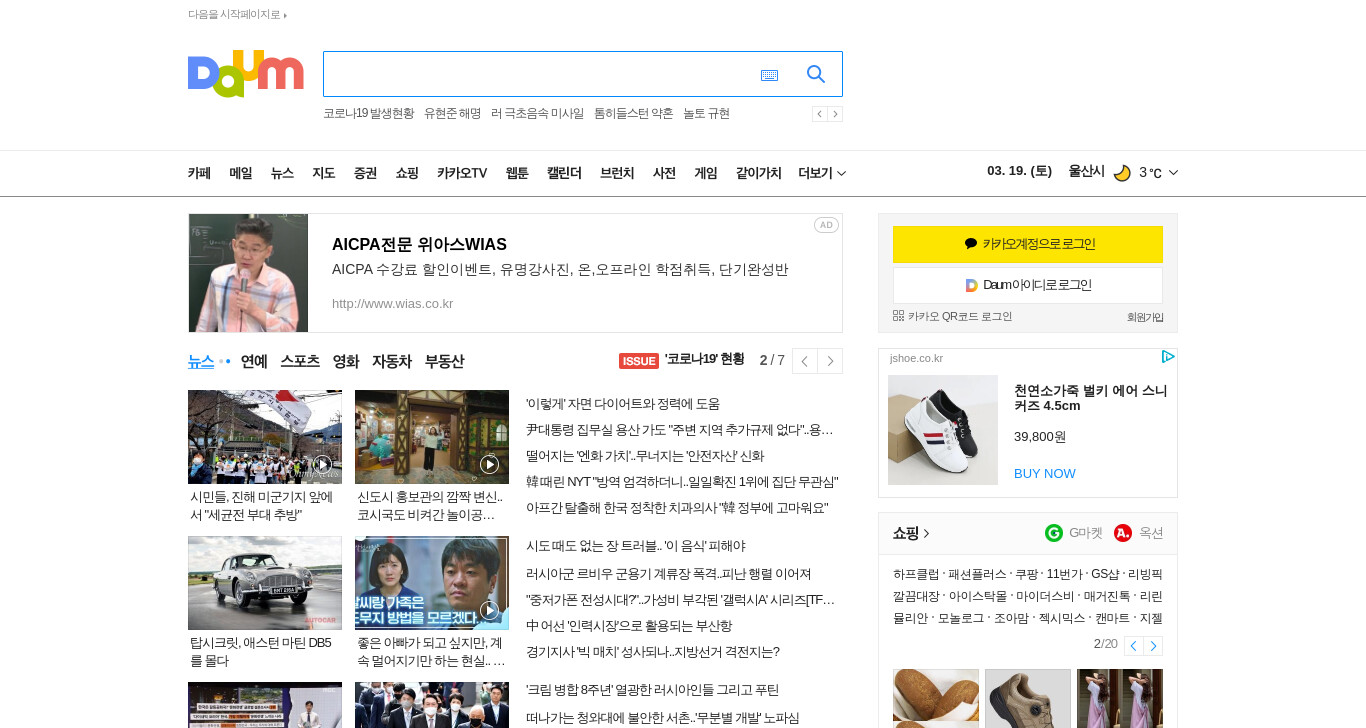Image resolution: width=1366 pixels, height=728 pixels.
Task: Click the AD badge on the WIAS banner
Action: 826,225
